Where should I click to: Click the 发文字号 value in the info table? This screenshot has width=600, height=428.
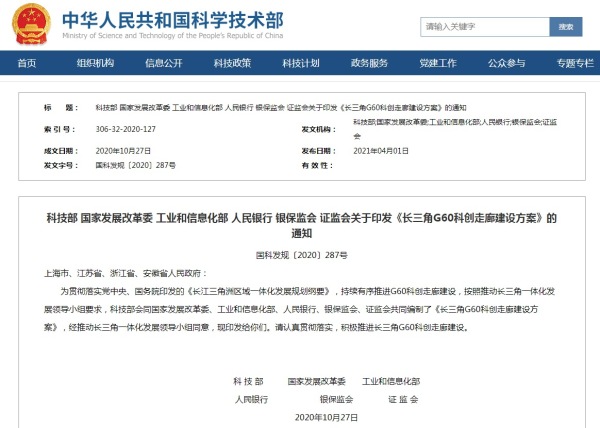(135, 165)
